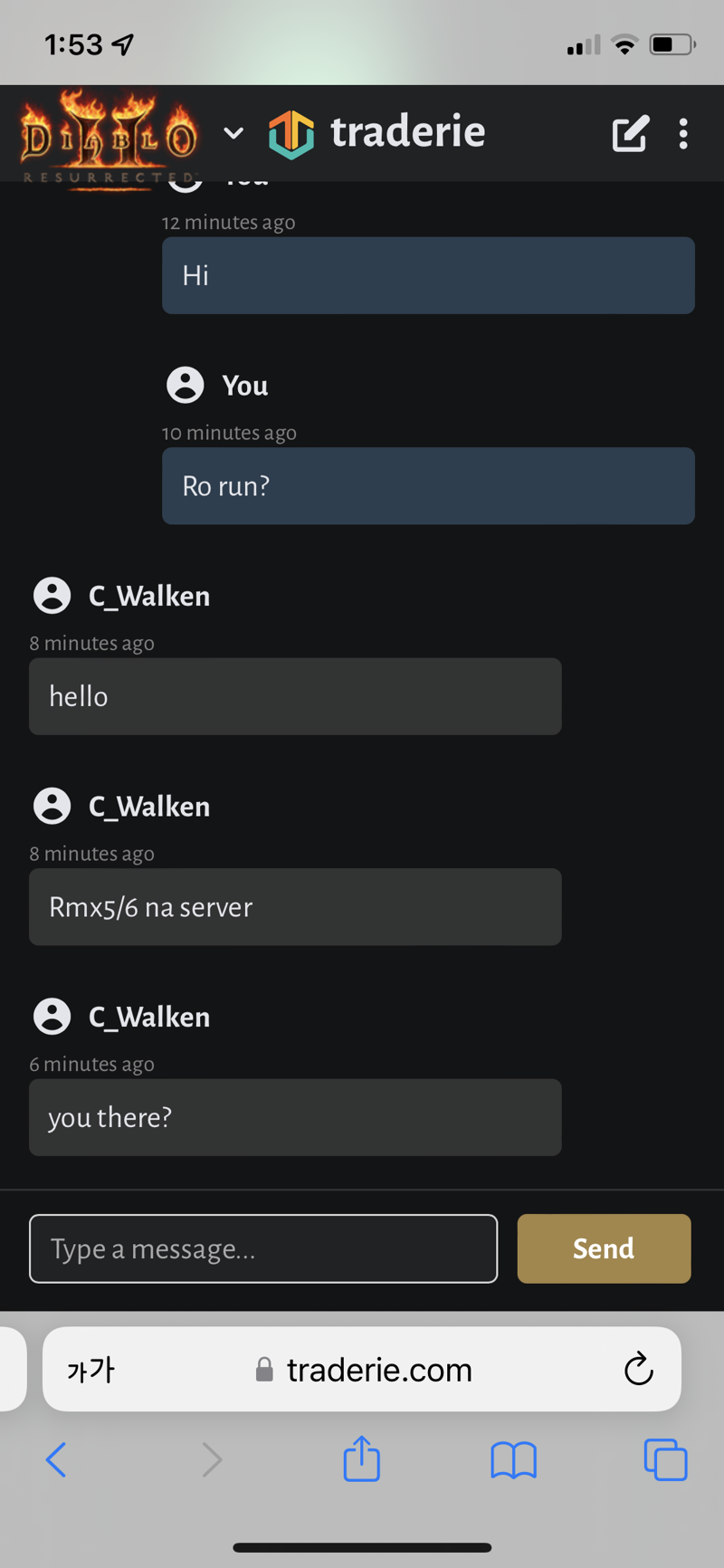Click the Traderie logo icon
The image size is (724, 1568).
click(291, 134)
